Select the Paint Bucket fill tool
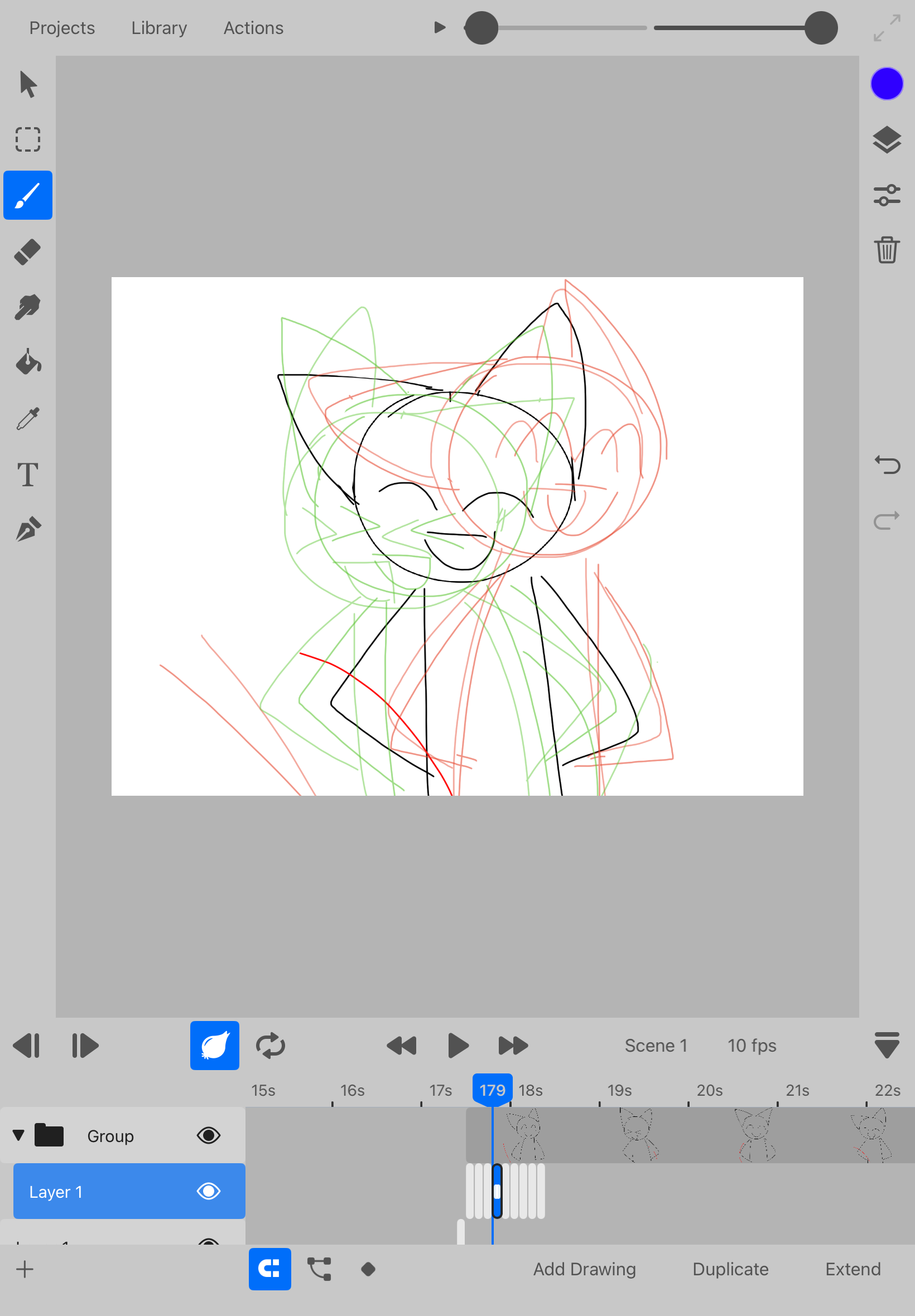This screenshot has width=915, height=1316. point(27,362)
